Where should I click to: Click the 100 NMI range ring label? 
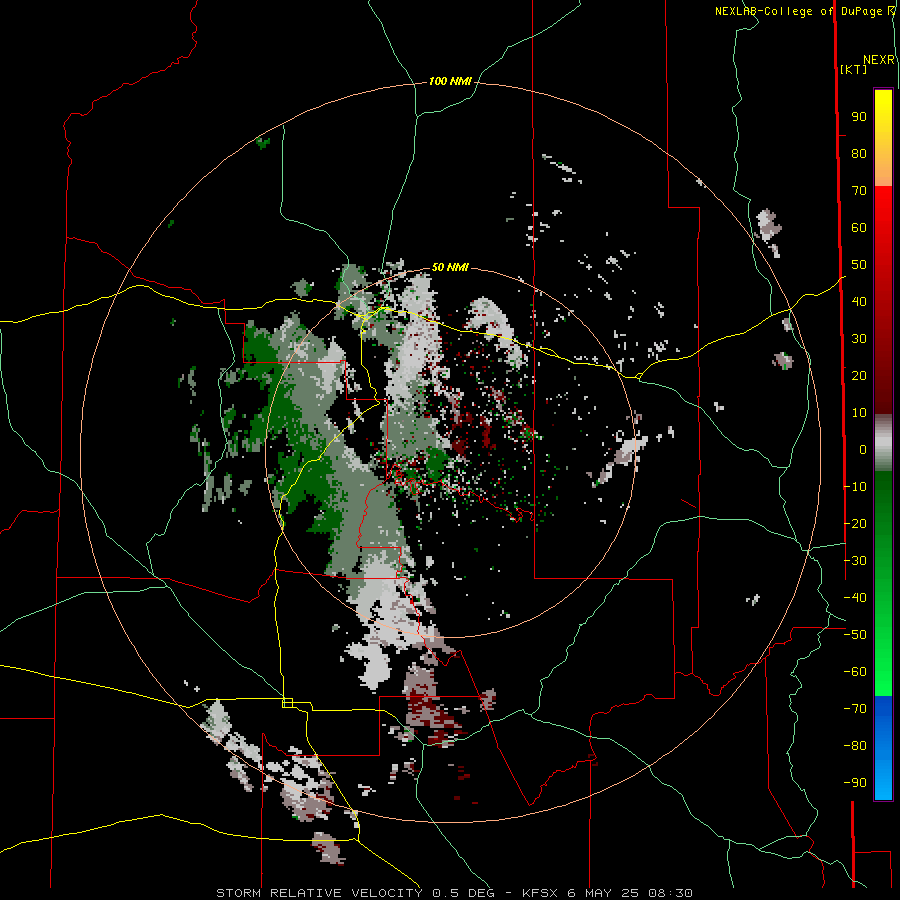[x=450, y=82]
